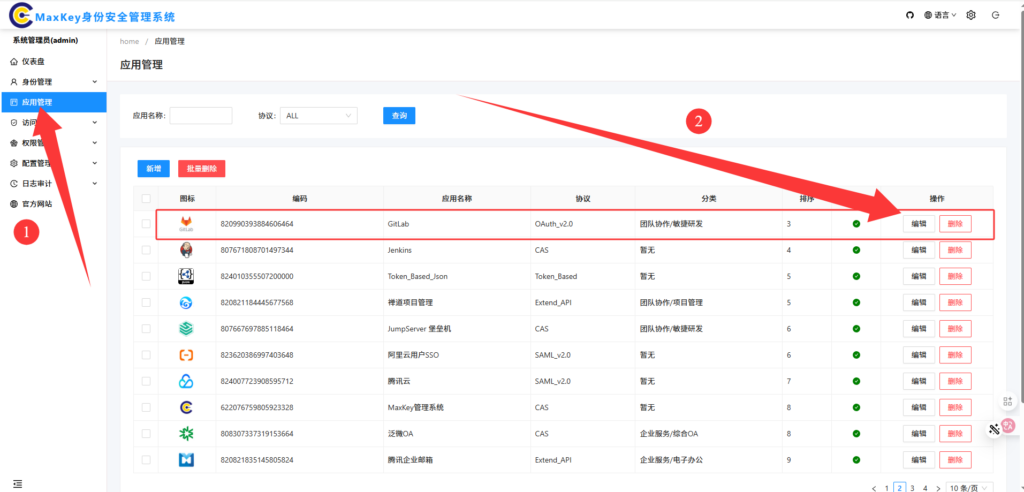Select the Jenkins row checkbox
Screen dimensions: 1024x492
147,250
